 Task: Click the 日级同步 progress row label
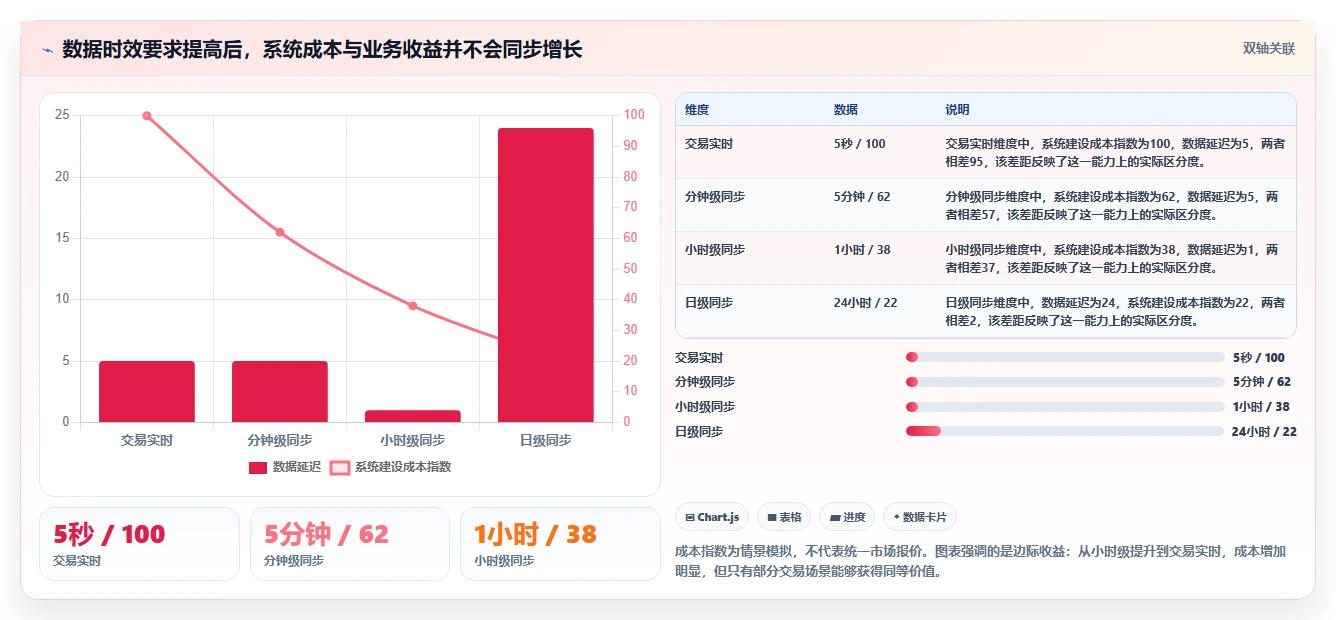pos(699,432)
